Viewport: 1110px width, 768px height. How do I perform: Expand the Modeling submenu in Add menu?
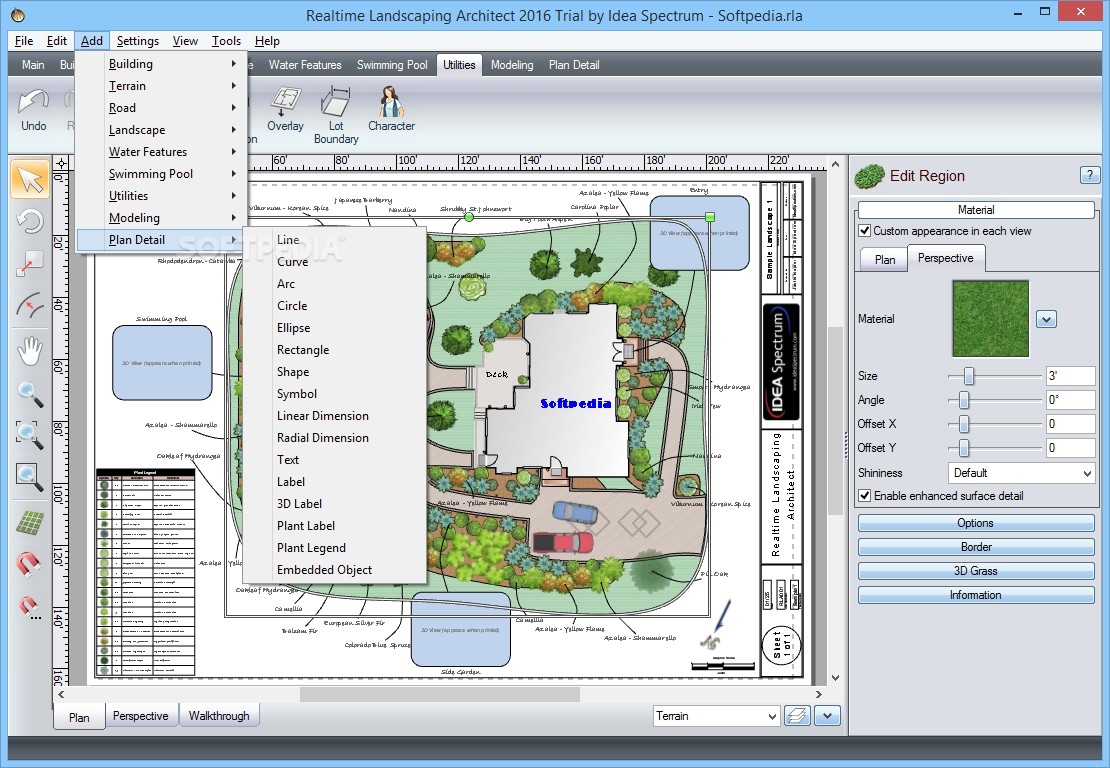coord(162,217)
